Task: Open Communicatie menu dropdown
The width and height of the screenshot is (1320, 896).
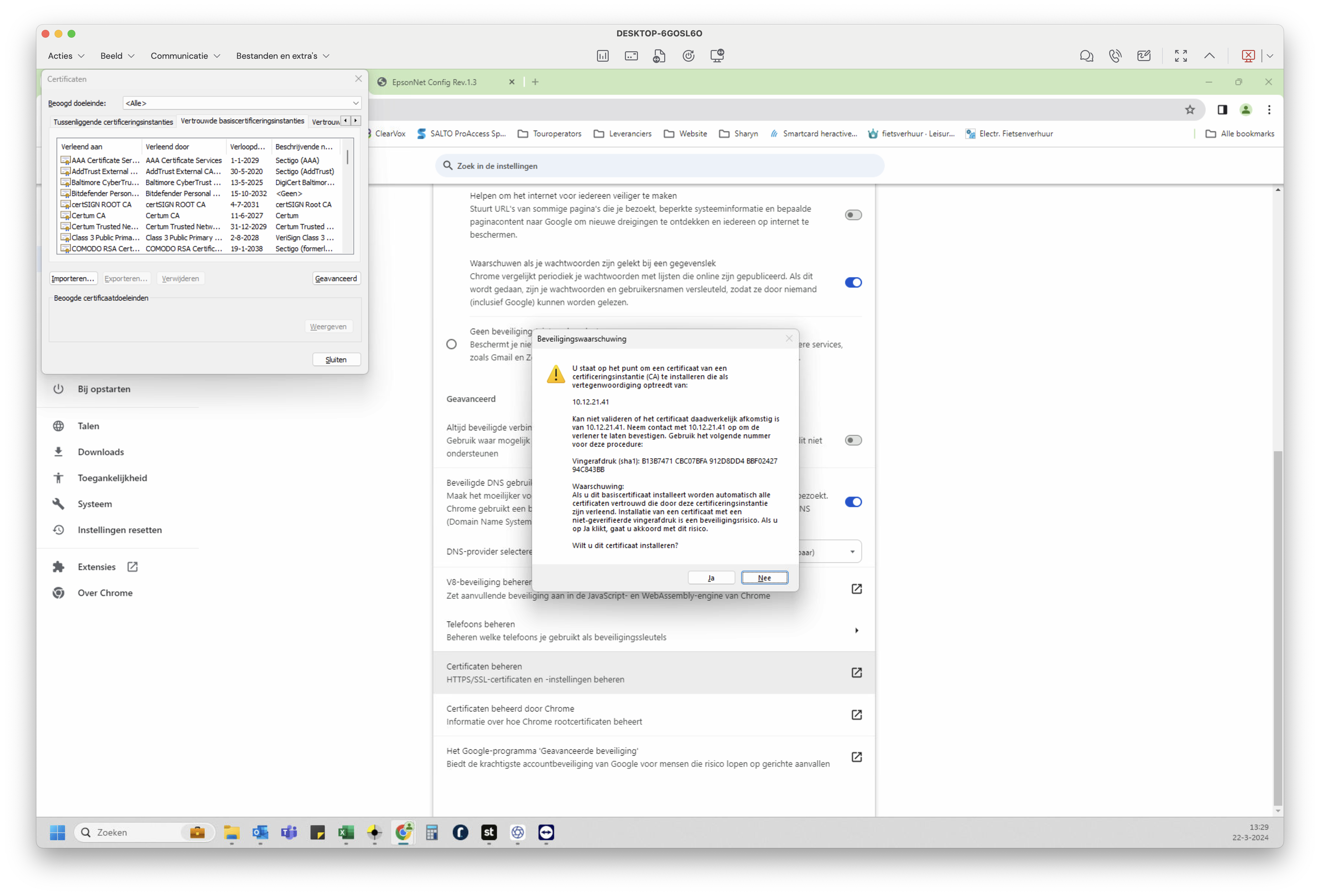Action: coord(185,56)
